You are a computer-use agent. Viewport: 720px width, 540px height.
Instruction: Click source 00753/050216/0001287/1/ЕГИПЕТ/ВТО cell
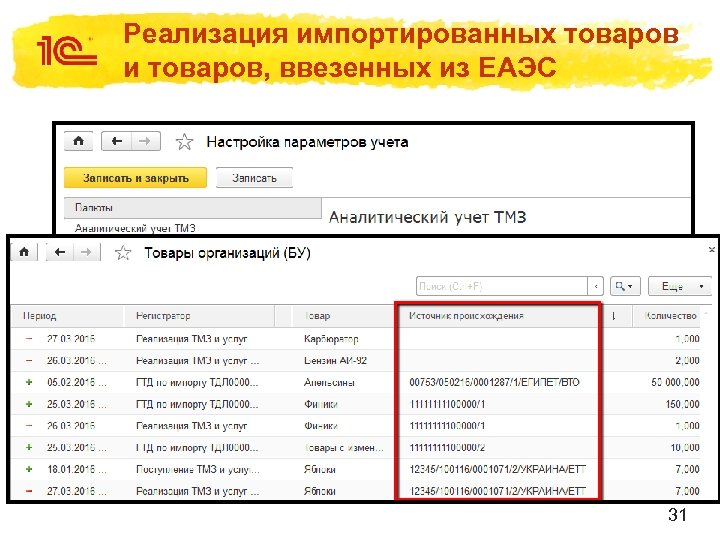(494, 382)
